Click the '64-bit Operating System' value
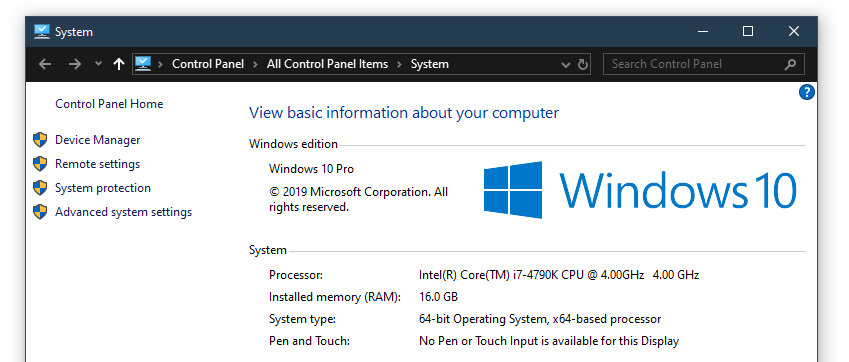 [x=540, y=319]
